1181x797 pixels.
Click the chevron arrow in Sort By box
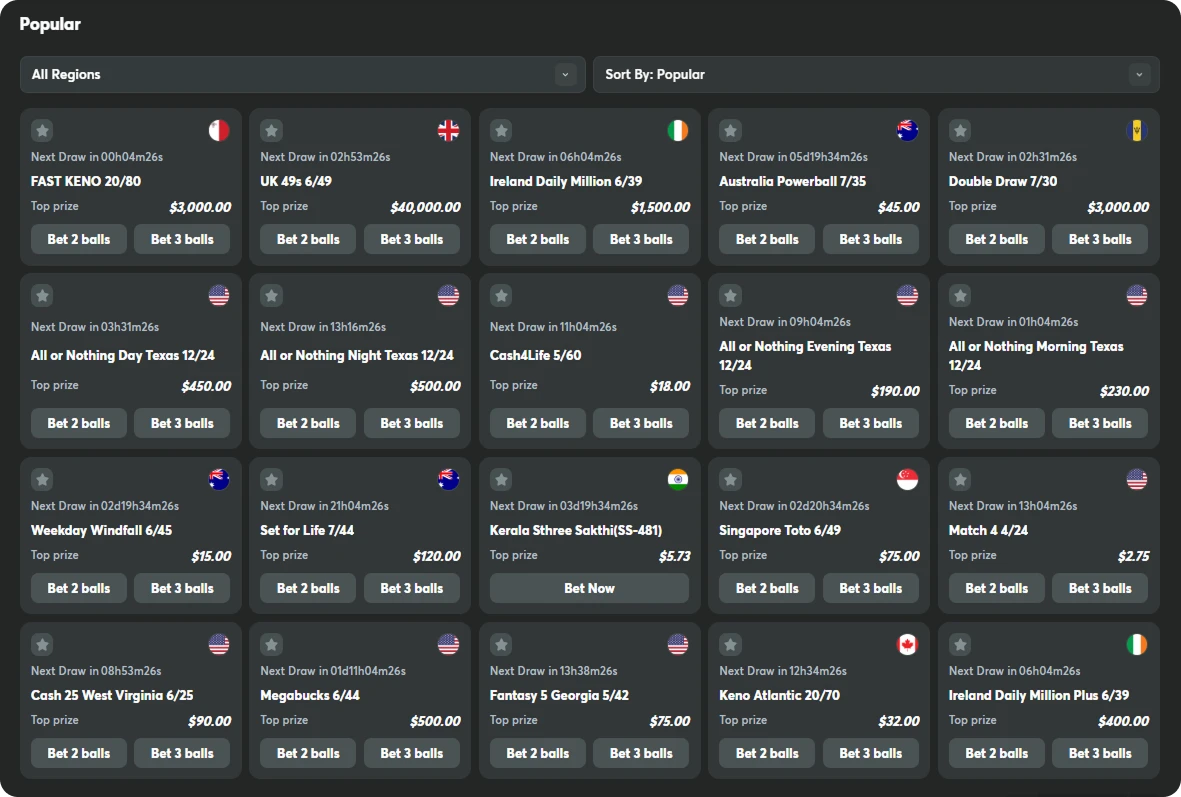1139,75
